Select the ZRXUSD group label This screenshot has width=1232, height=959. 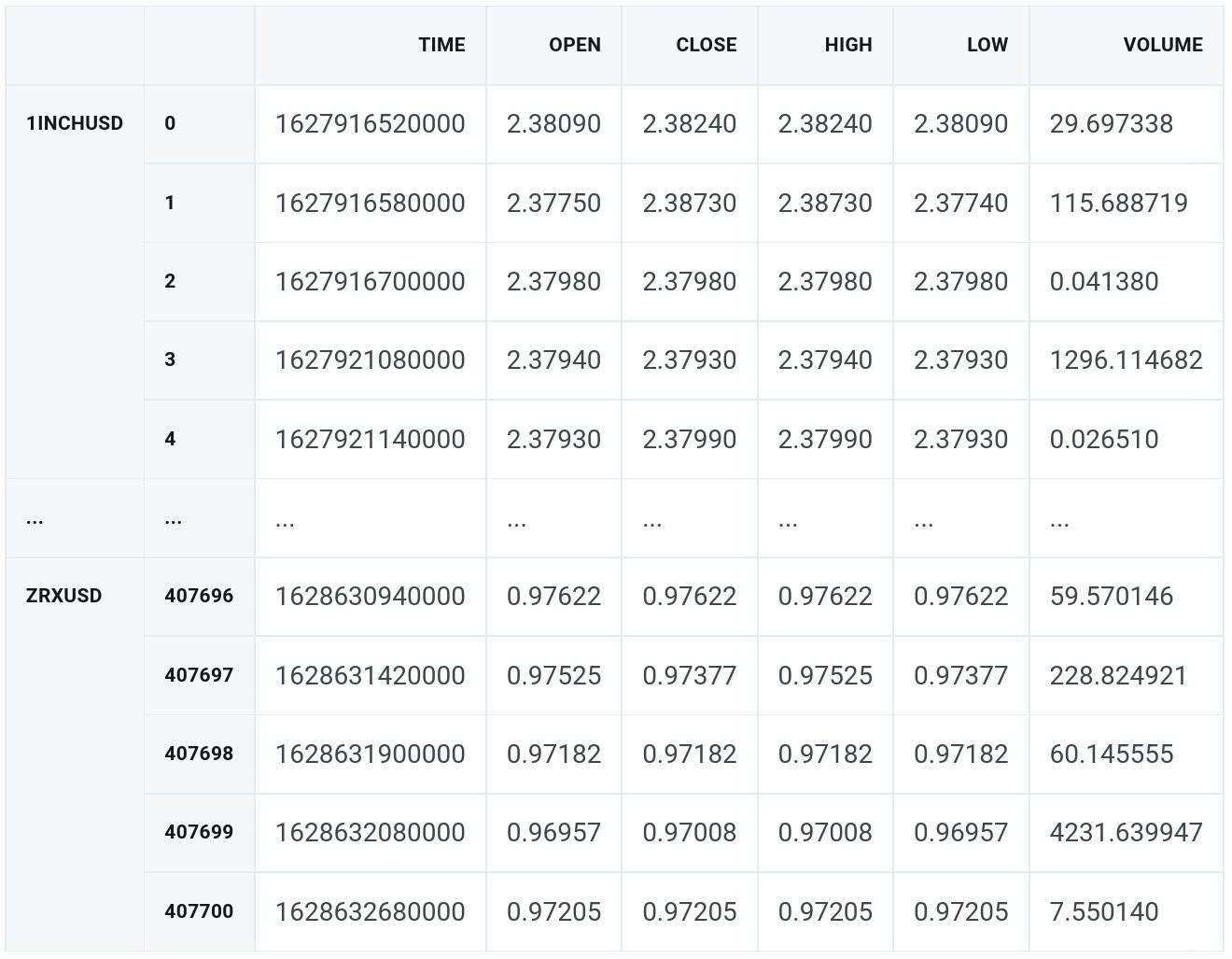coord(60,595)
